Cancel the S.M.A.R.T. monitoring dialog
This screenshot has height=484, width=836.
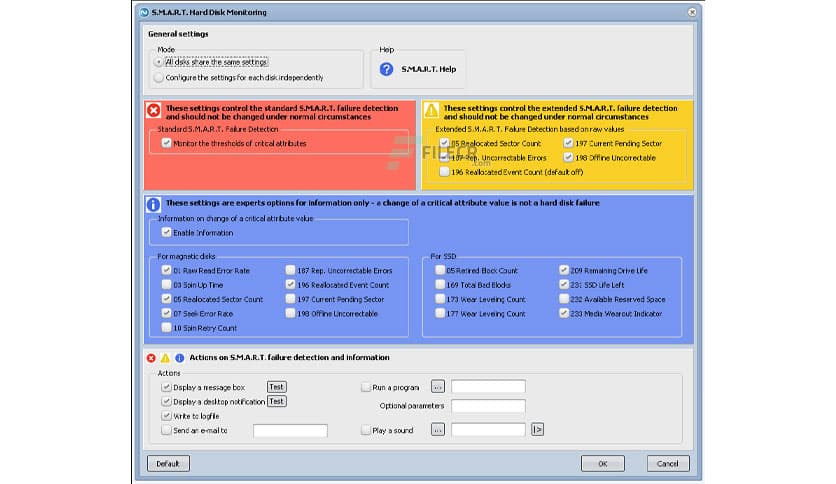point(668,464)
